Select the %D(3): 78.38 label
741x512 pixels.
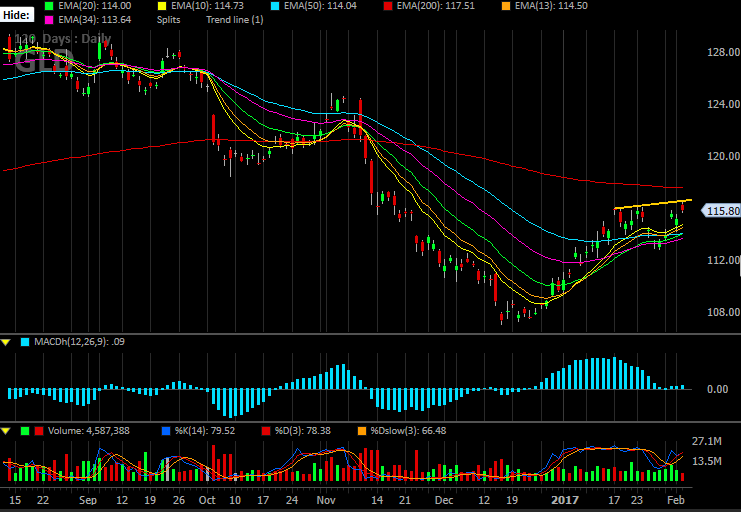[302, 431]
